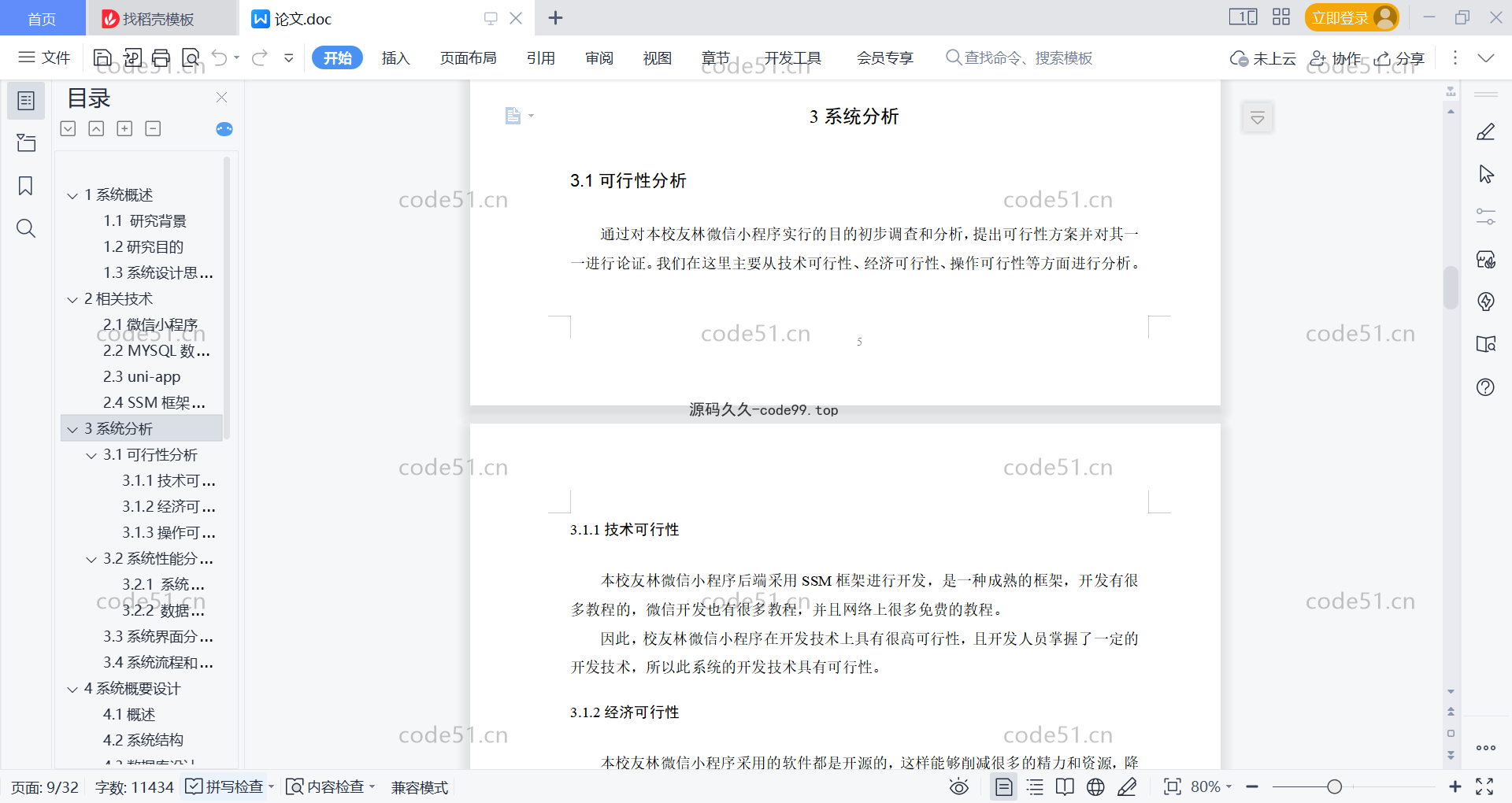Open the 审阅 ribbon tab
The width and height of the screenshot is (1512, 803).
[x=599, y=57]
